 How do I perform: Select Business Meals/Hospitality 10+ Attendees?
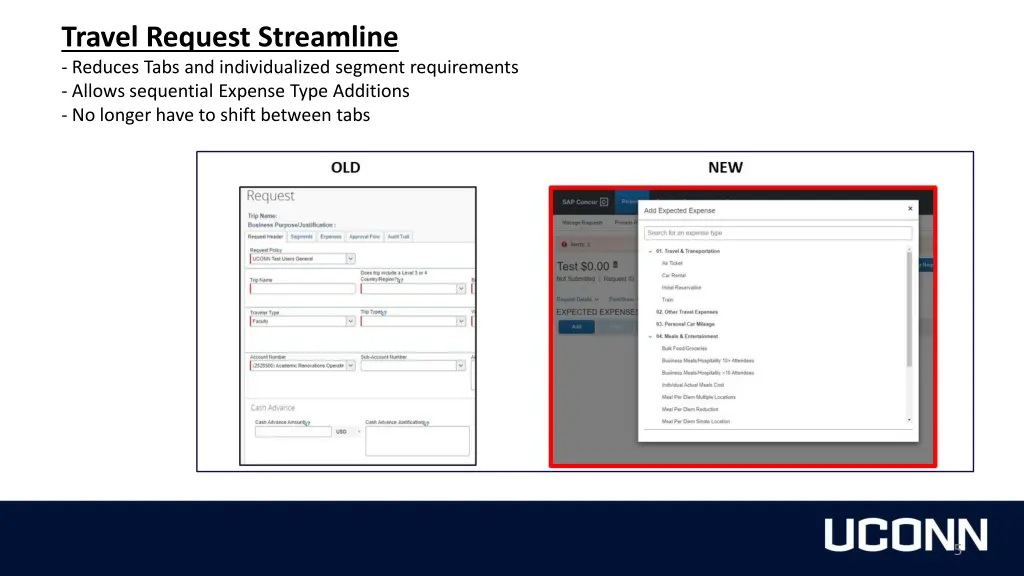click(x=707, y=360)
